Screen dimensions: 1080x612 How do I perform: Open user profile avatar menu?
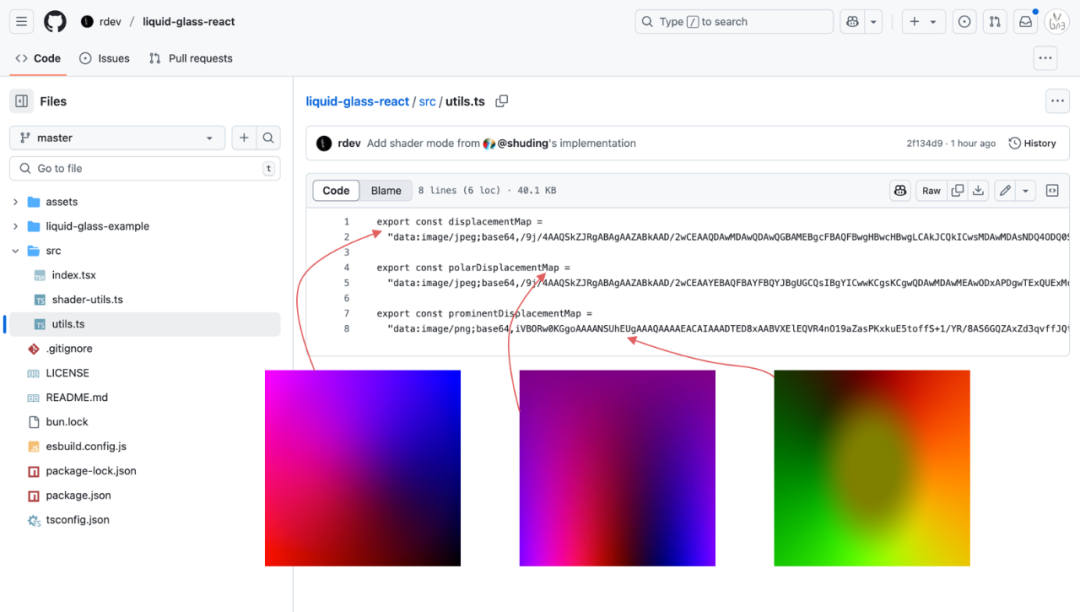1057,21
